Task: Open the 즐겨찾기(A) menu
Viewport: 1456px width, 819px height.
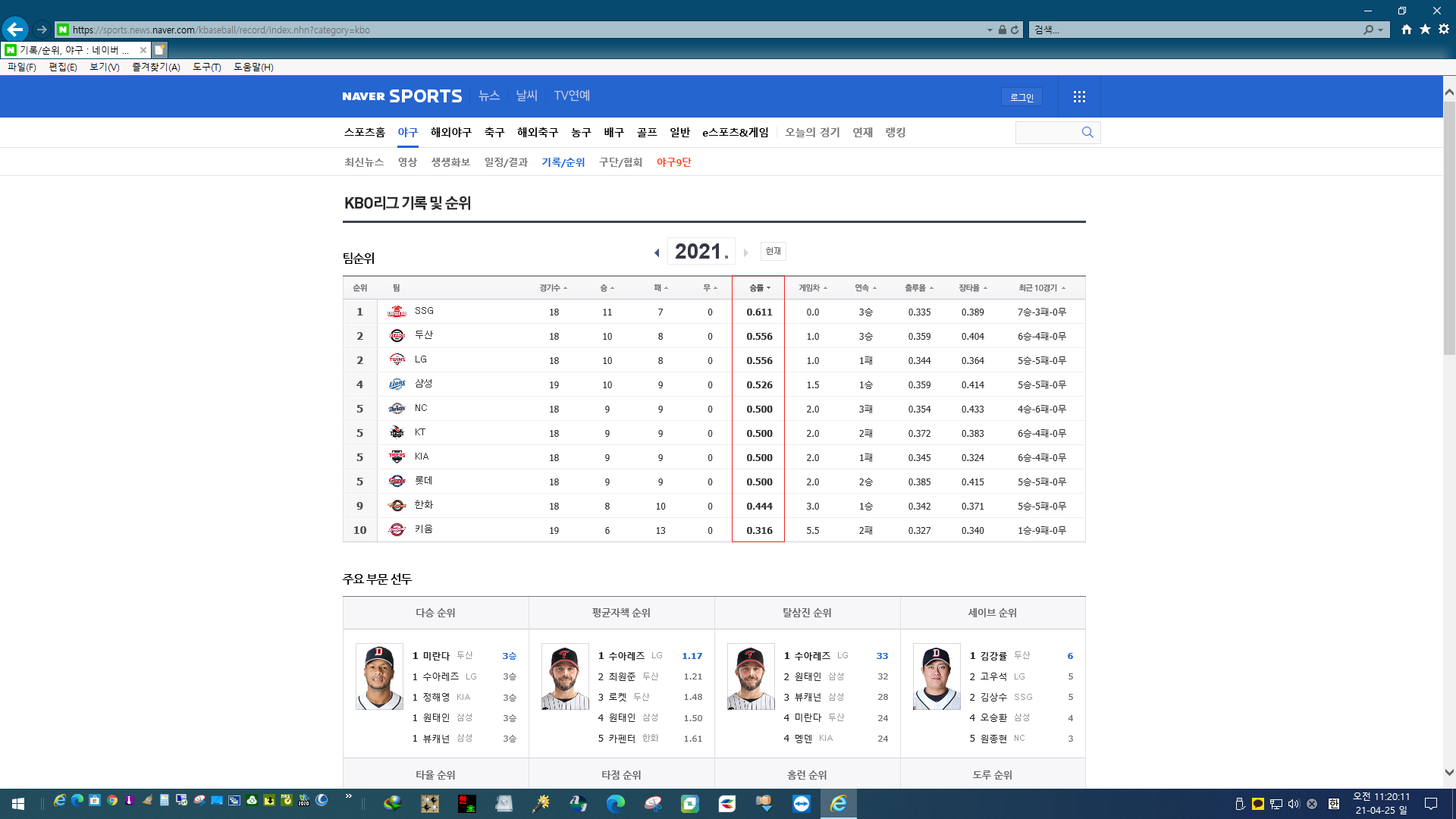Action: click(x=156, y=67)
